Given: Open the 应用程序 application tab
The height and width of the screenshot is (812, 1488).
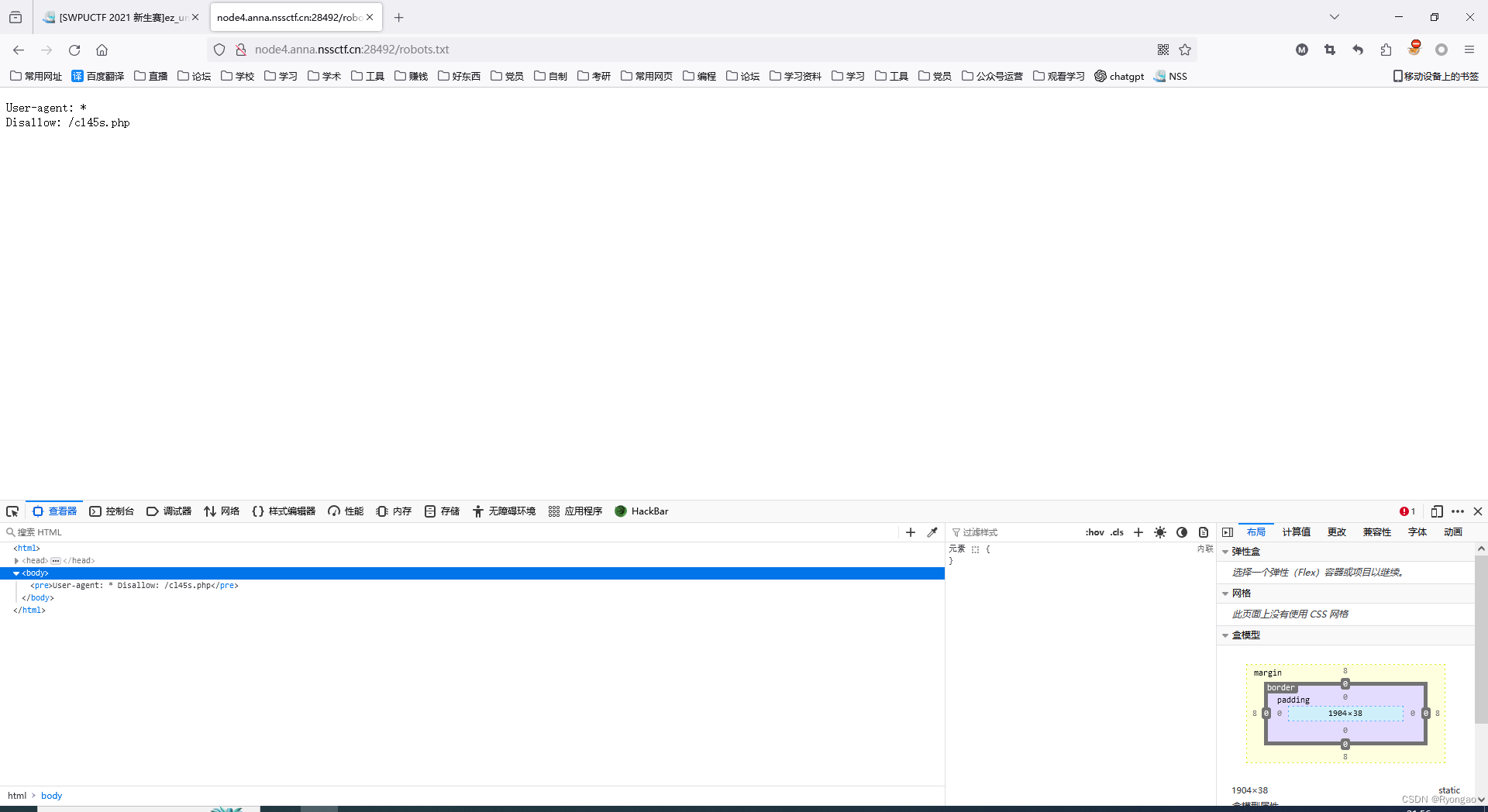Looking at the screenshot, I should (x=575, y=511).
